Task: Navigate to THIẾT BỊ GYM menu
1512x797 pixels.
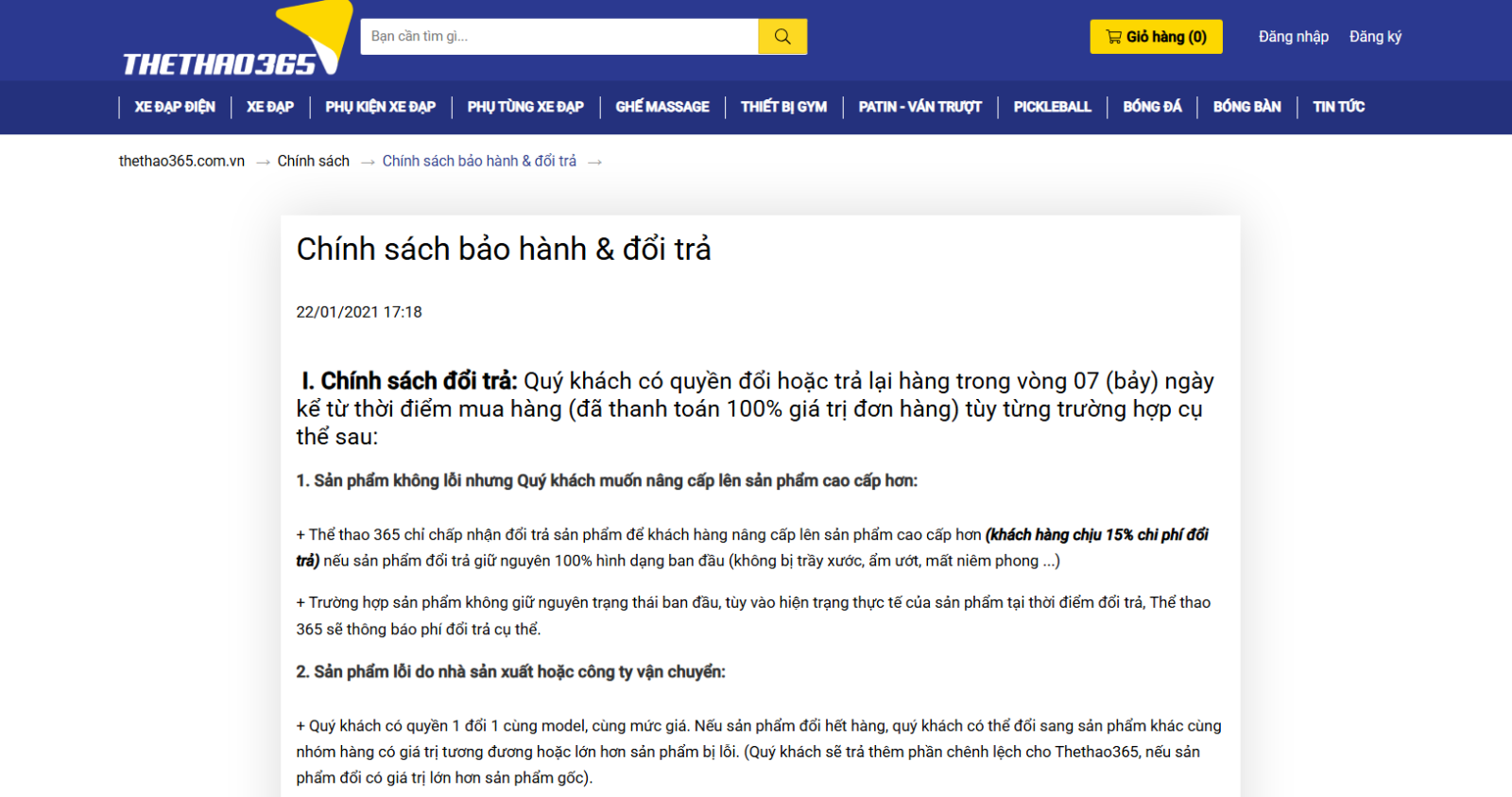Action: point(783,107)
